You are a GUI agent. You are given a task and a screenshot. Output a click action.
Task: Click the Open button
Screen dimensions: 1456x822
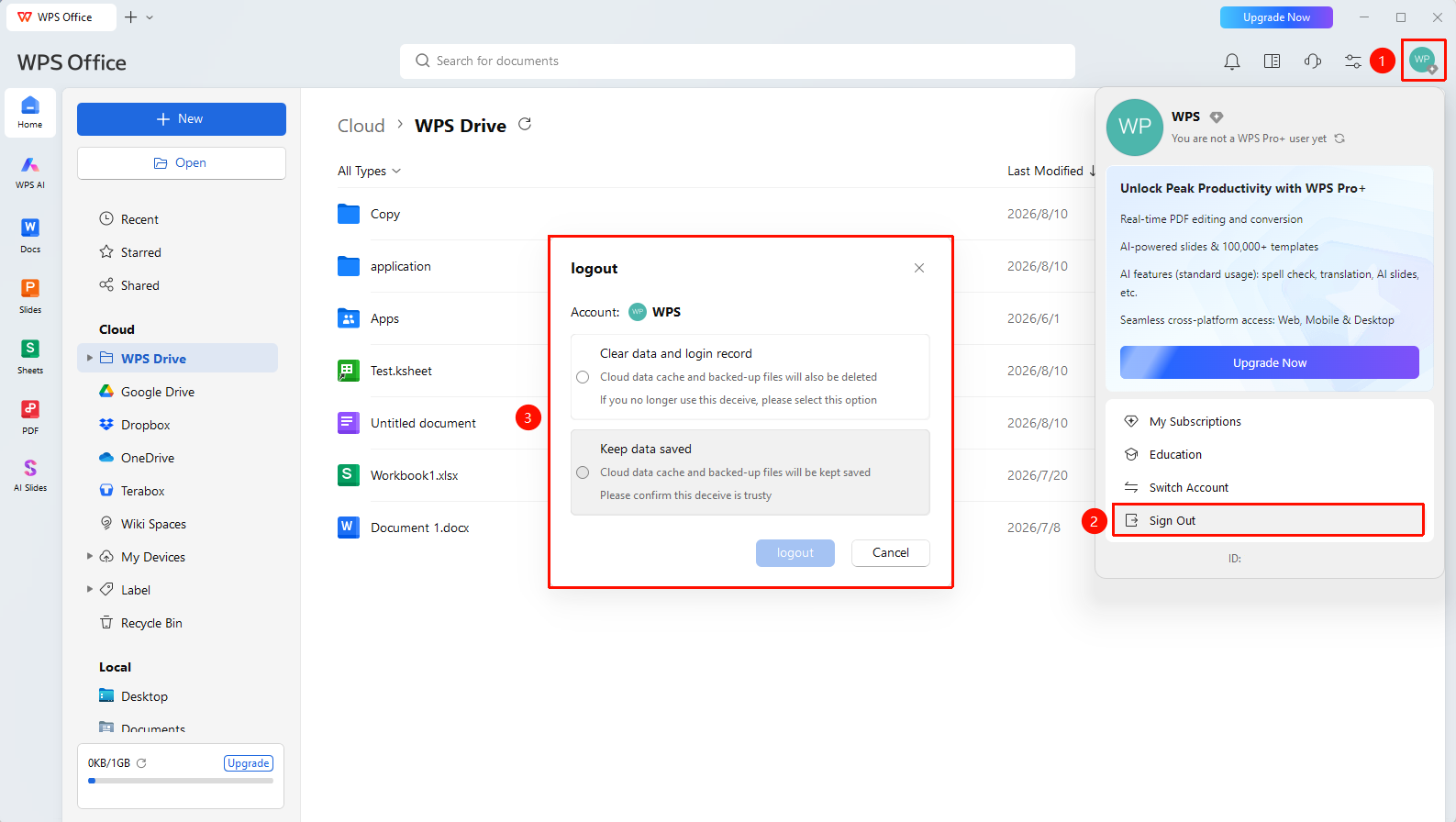pyautogui.click(x=182, y=163)
